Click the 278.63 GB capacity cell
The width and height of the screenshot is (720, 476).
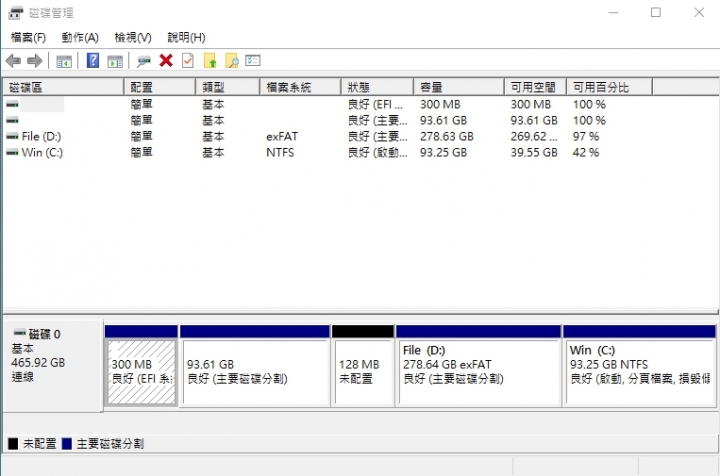(446, 136)
